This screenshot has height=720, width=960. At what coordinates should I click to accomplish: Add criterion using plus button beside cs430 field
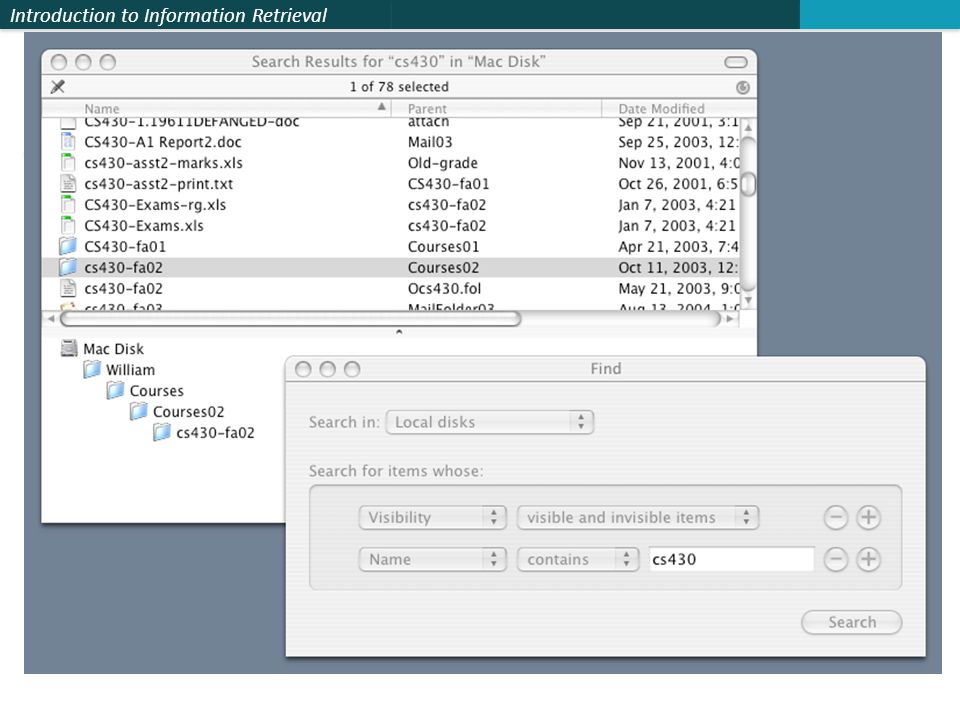tap(868, 559)
